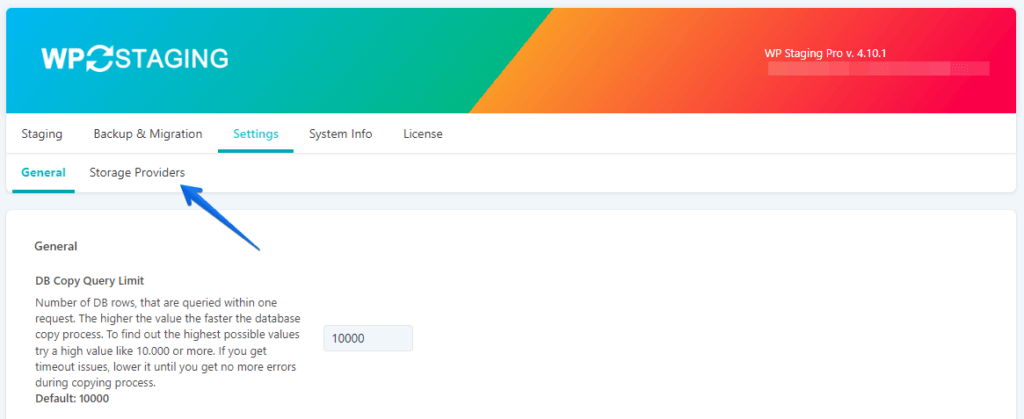This screenshot has width=1024, height=419.
Task: Click the WP Staging logo
Action: click(x=135, y=58)
